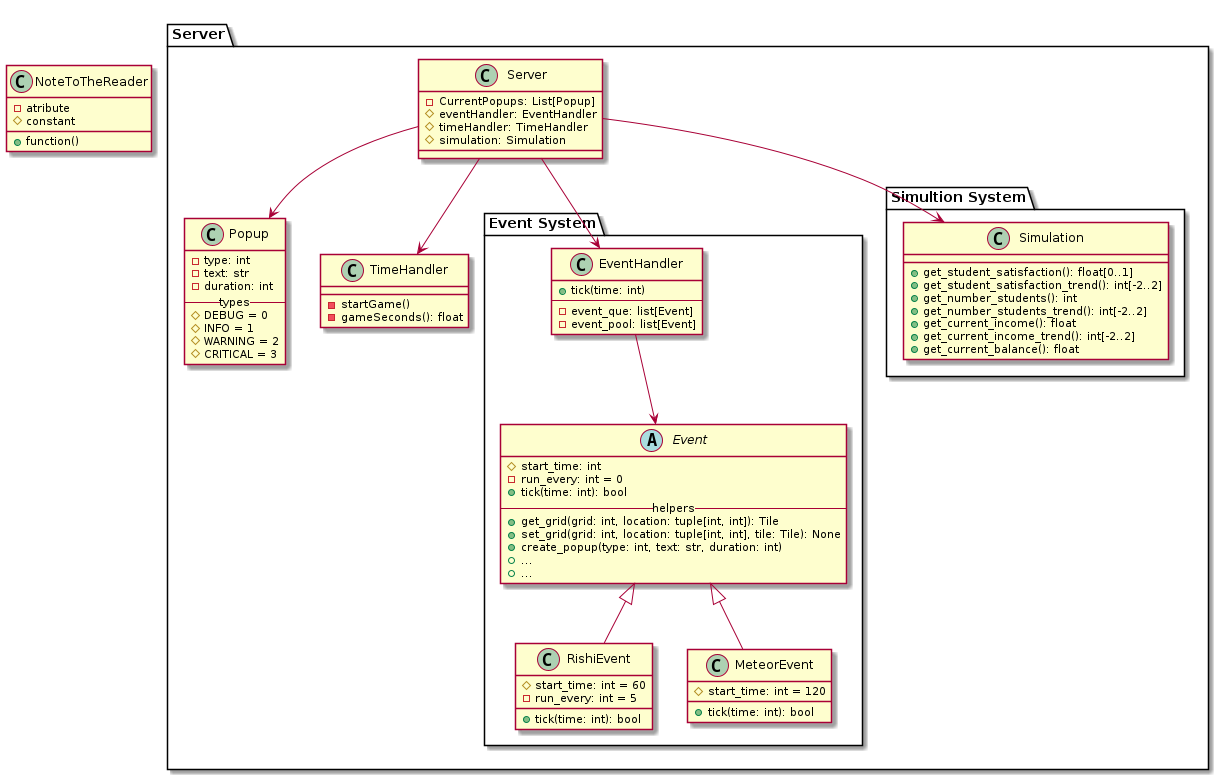Select the Event System package tab

pos(541,223)
